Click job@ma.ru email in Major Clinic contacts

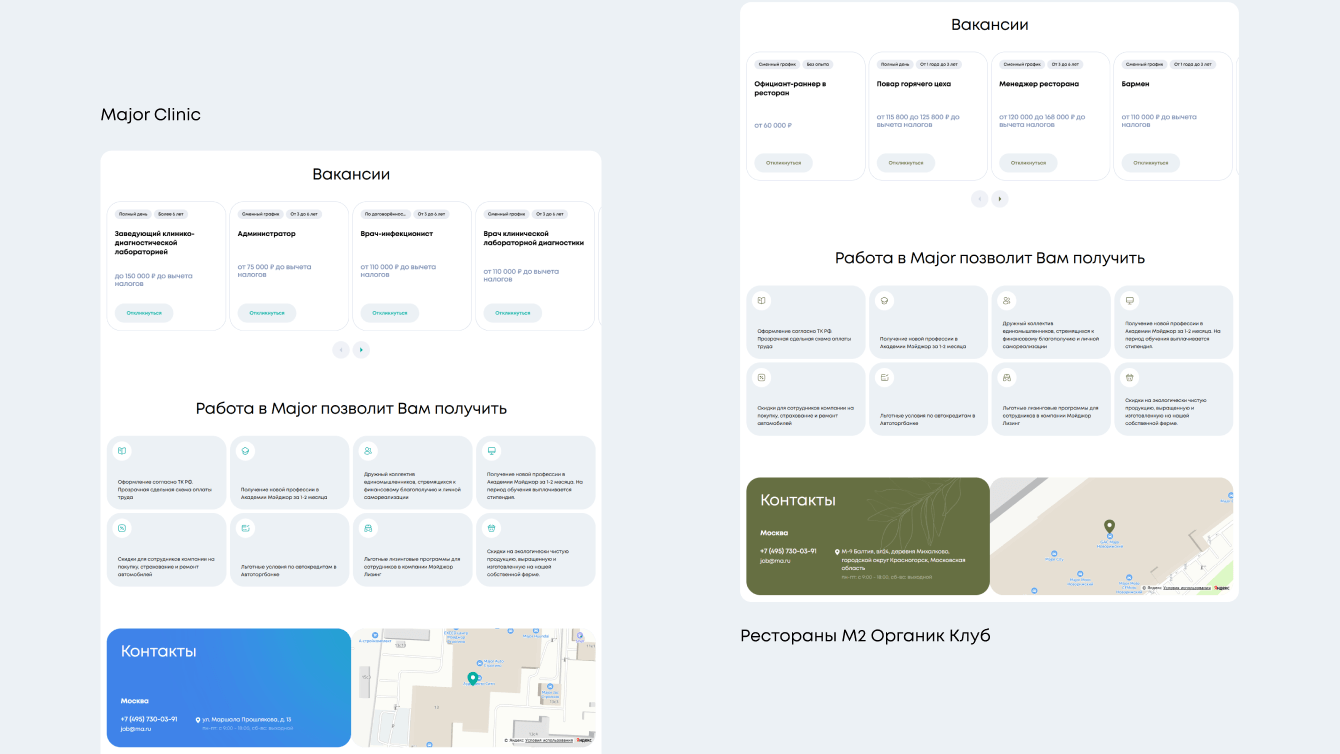click(136, 729)
